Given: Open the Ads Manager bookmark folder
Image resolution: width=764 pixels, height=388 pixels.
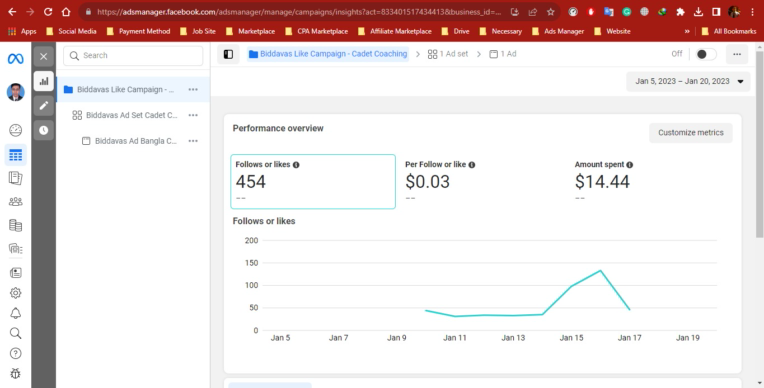Looking at the screenshot, I should click(x=558, y=31).
